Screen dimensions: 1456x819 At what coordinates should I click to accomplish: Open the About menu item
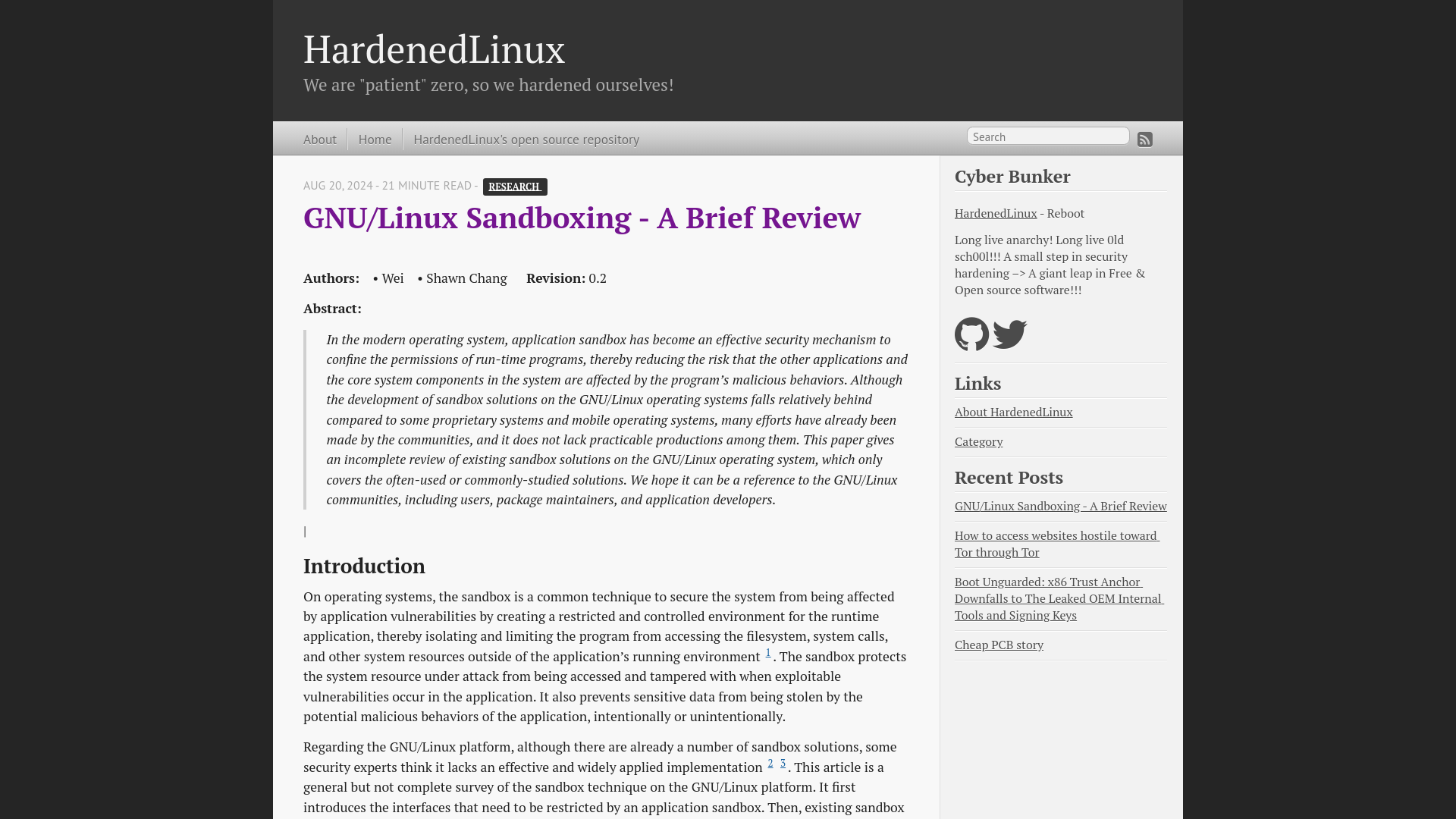[320, 139]
